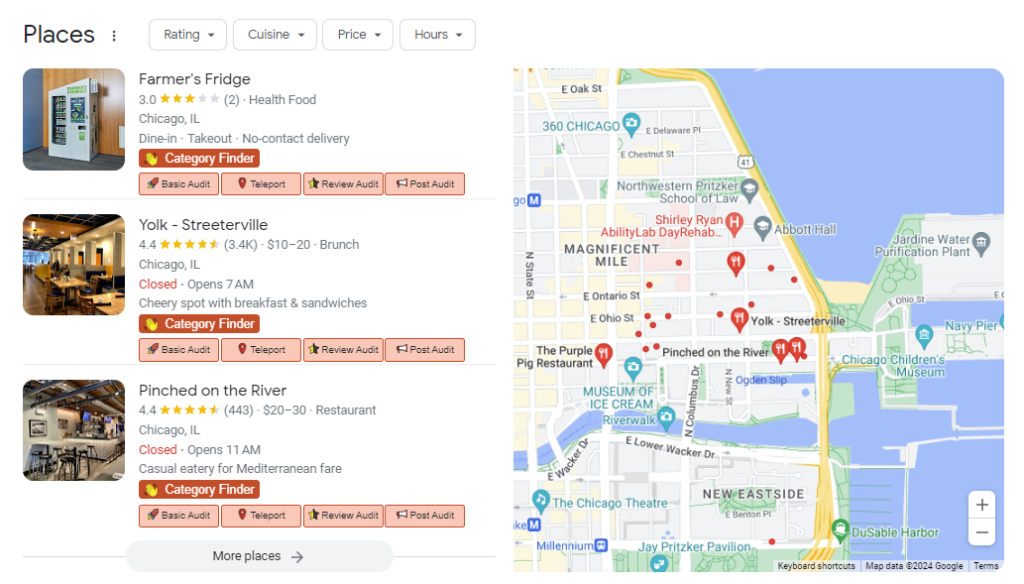Open the Cuisine filter dropdown
1024x584 pixels.
click(x=275, y=35)
